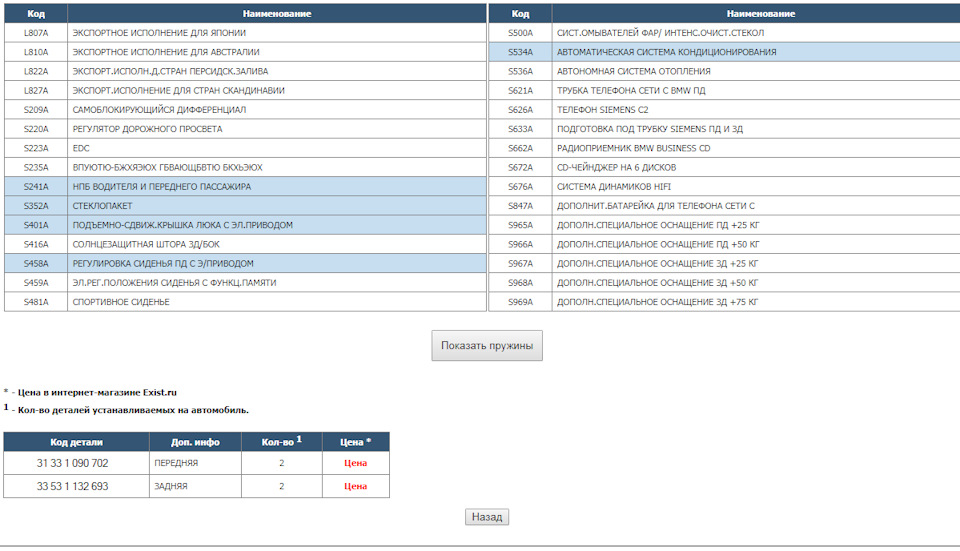Click ДОПОЛН.СПЕЦИАЛЬНОЕ ОСНАЩЕНИЕ ЗД +75 КГ

[724, 302]
